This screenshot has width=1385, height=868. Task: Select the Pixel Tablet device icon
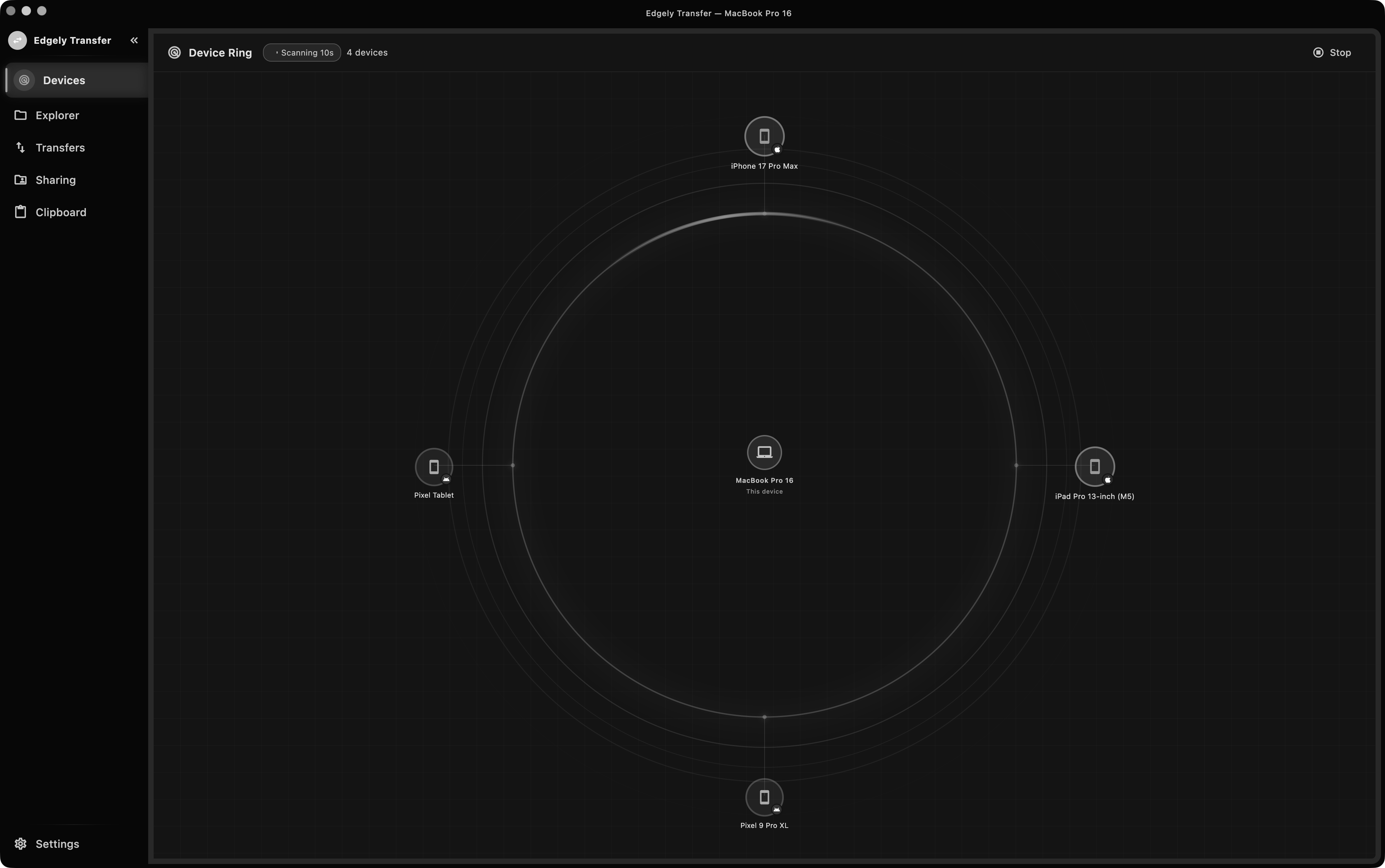pyautogui.click(x=434, y=467)
